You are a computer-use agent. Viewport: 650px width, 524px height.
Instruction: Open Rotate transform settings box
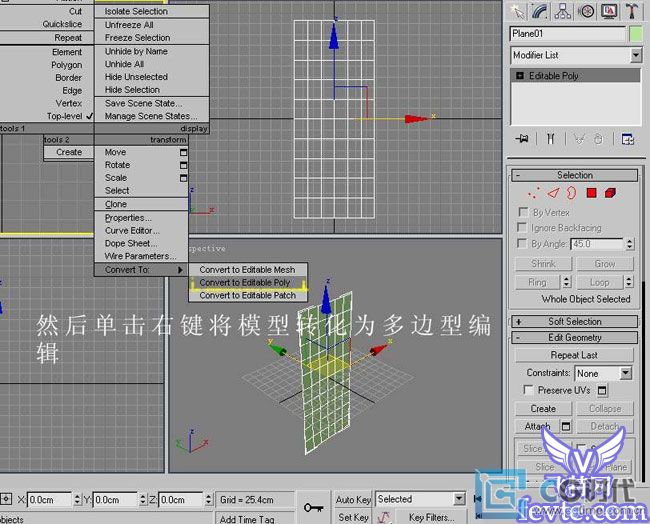coord(183,165)
